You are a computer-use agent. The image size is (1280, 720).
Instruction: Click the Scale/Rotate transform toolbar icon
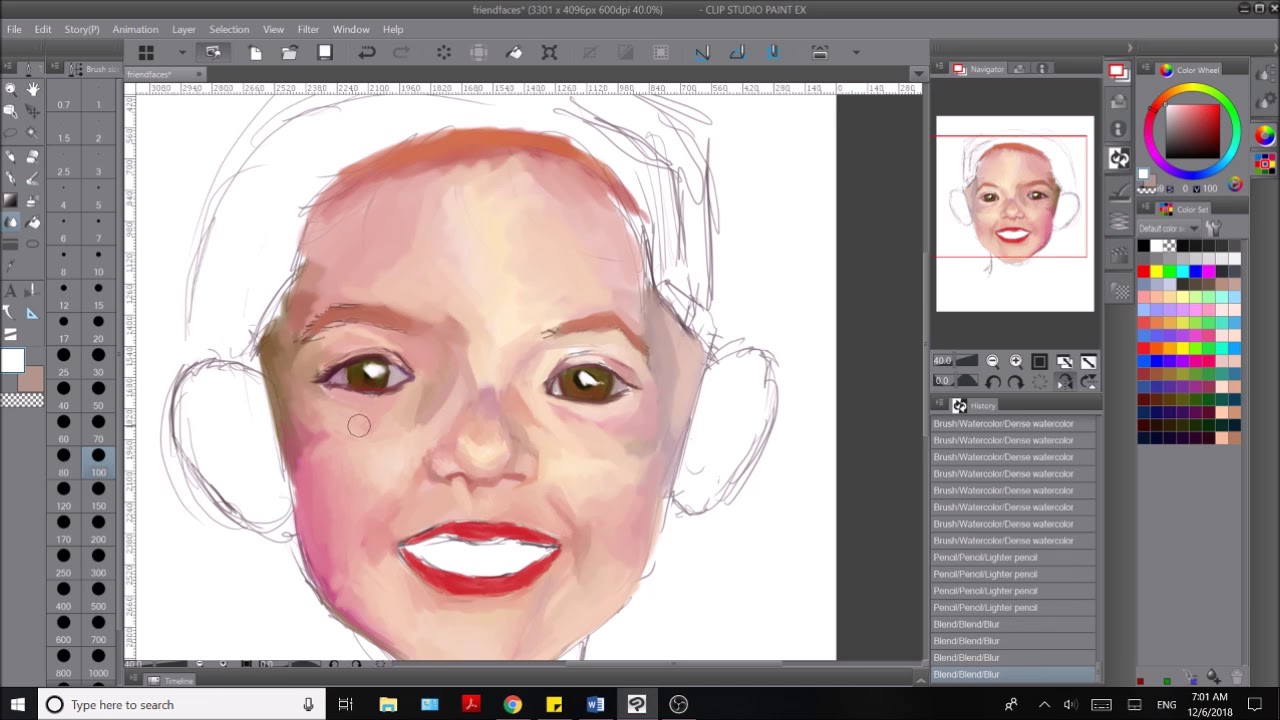click(549, 52)
